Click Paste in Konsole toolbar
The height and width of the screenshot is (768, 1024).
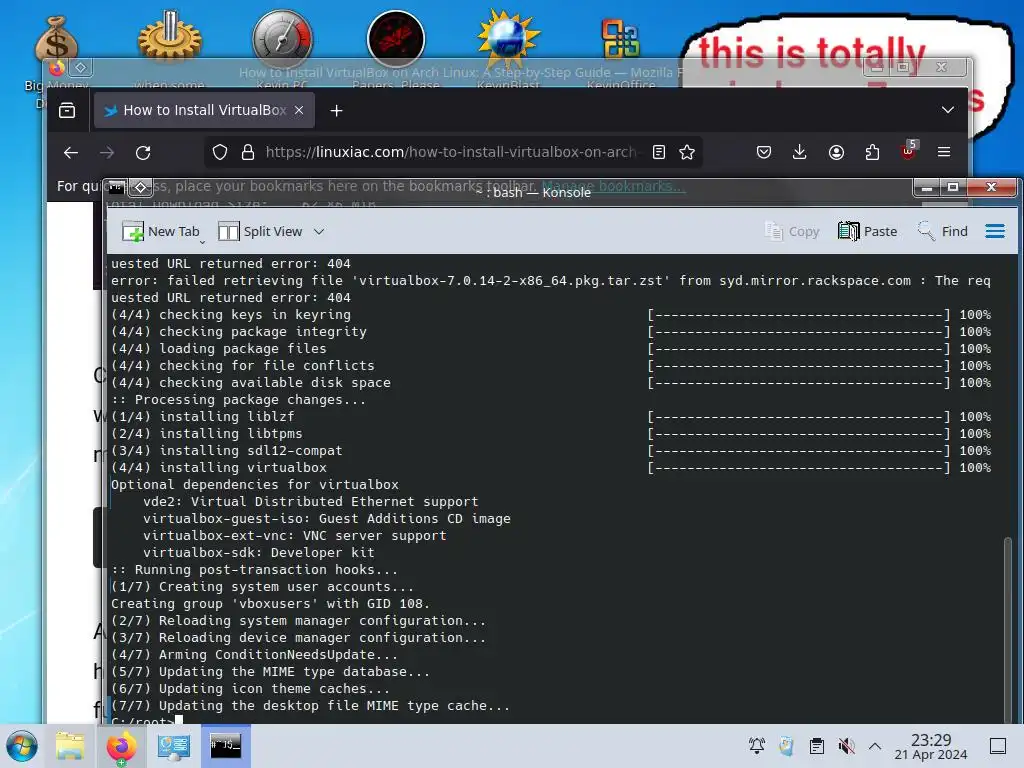[x=867, y=231]
